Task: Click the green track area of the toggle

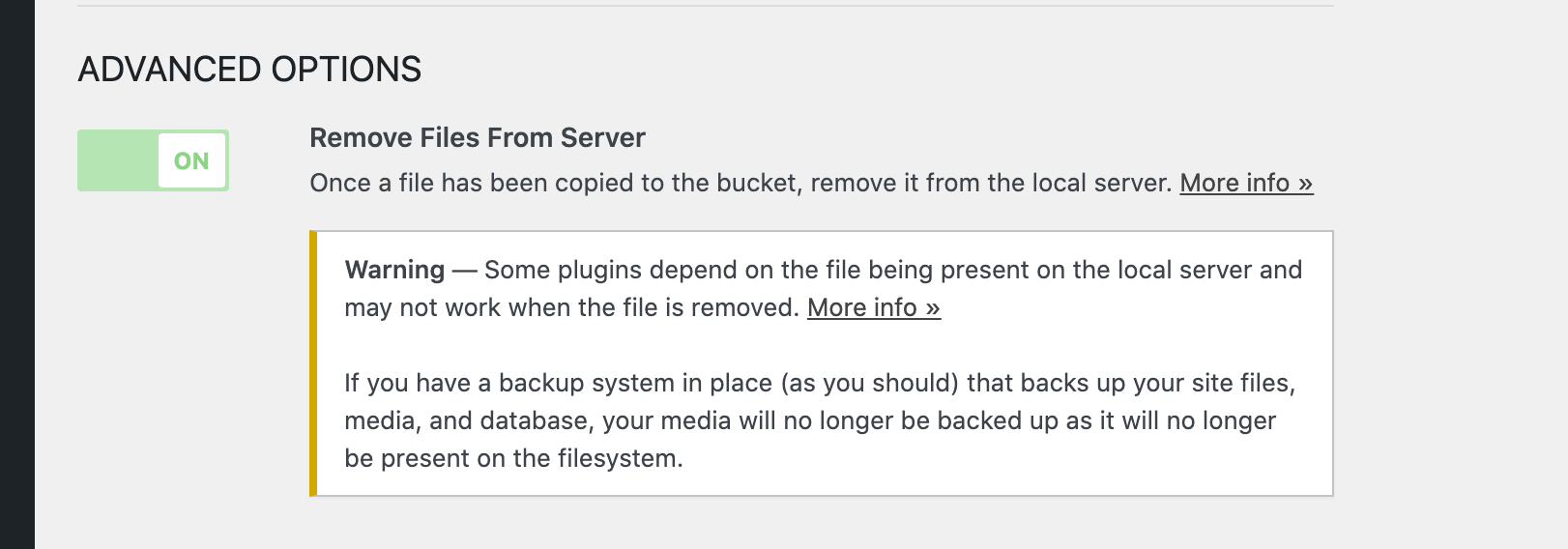Action: coord(117,160)
